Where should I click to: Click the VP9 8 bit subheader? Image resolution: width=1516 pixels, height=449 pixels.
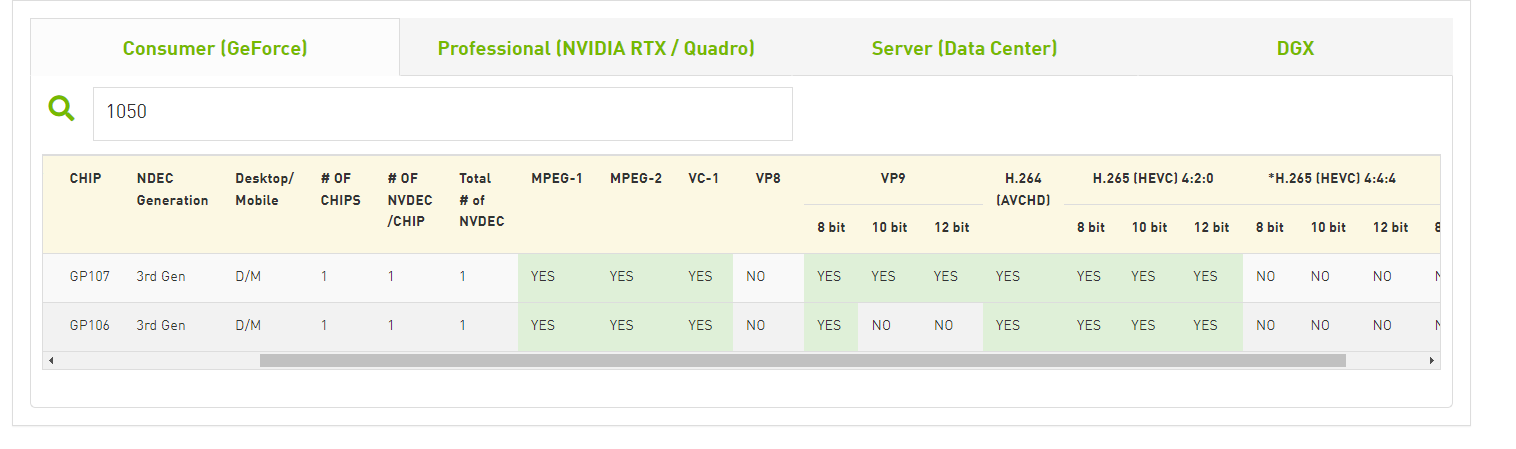(x=831, y=228)
